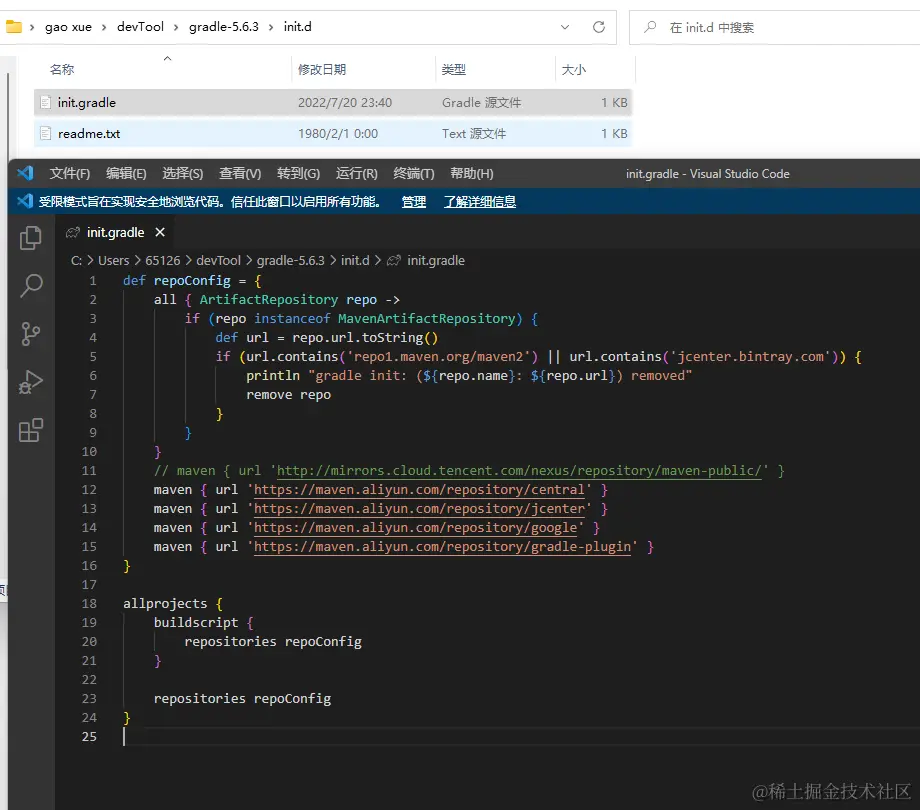This screenshot has width=920, height=810.
Task: Click the readme.txt file icon in file list
Action: coord(46,134)
